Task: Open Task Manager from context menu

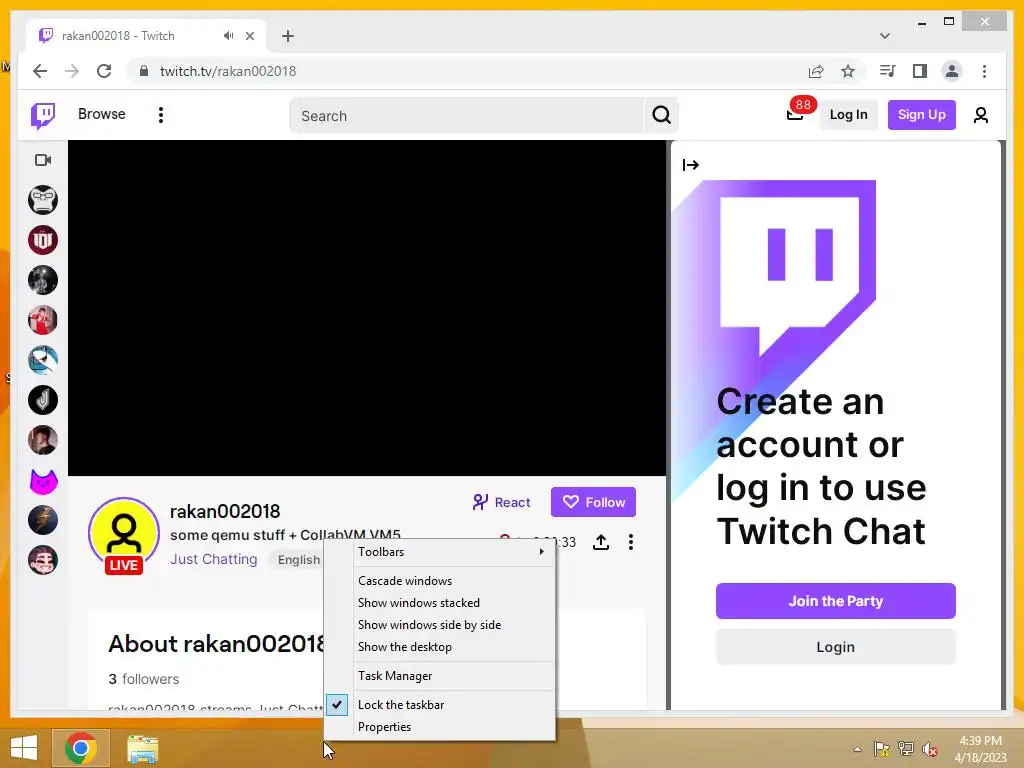Action: (x=451, y=676)
